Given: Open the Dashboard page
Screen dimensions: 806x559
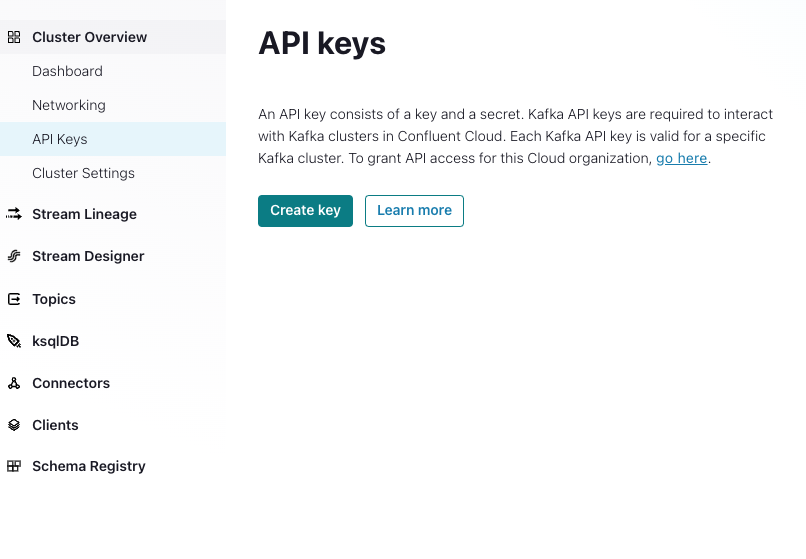Looking at the screenshot, I should click(67, 71).
